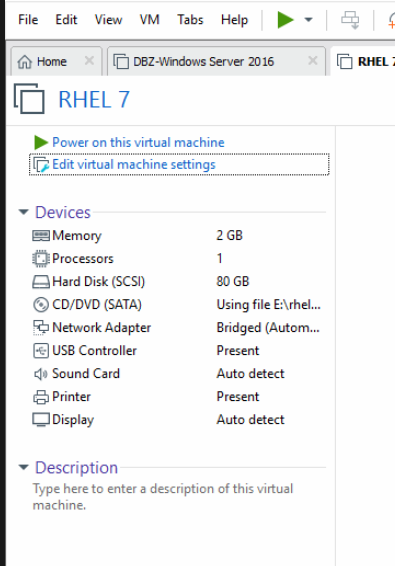
Task: Click the Display monitor icon
Action: coord(41,420)
